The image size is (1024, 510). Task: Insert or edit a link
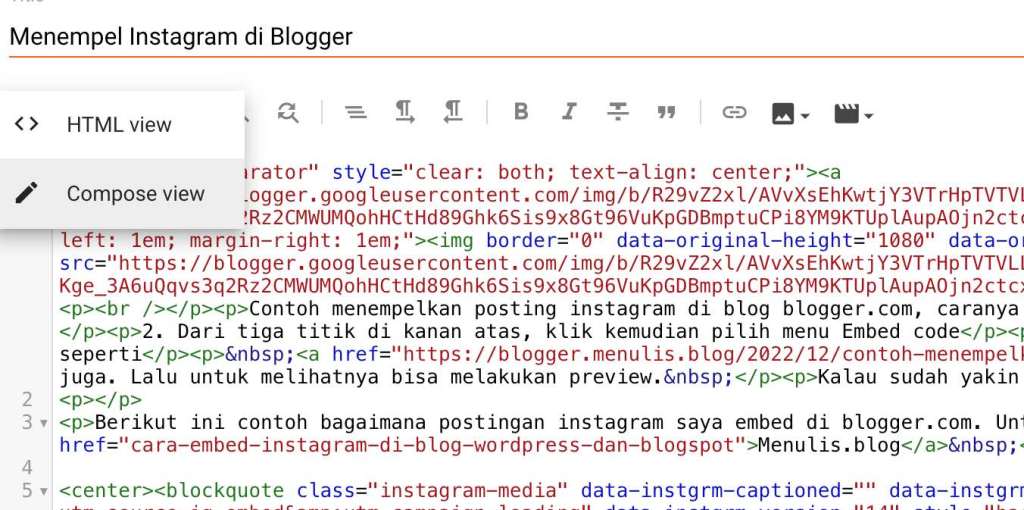point(734,112)
